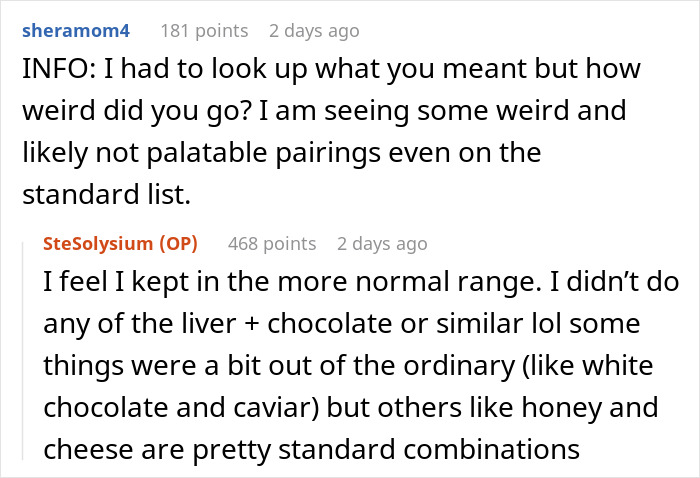Click the line 'cheese are pretty standard combinations'
Screen dimensions: 700x478
pyautogui.click(x=311, y=450)
